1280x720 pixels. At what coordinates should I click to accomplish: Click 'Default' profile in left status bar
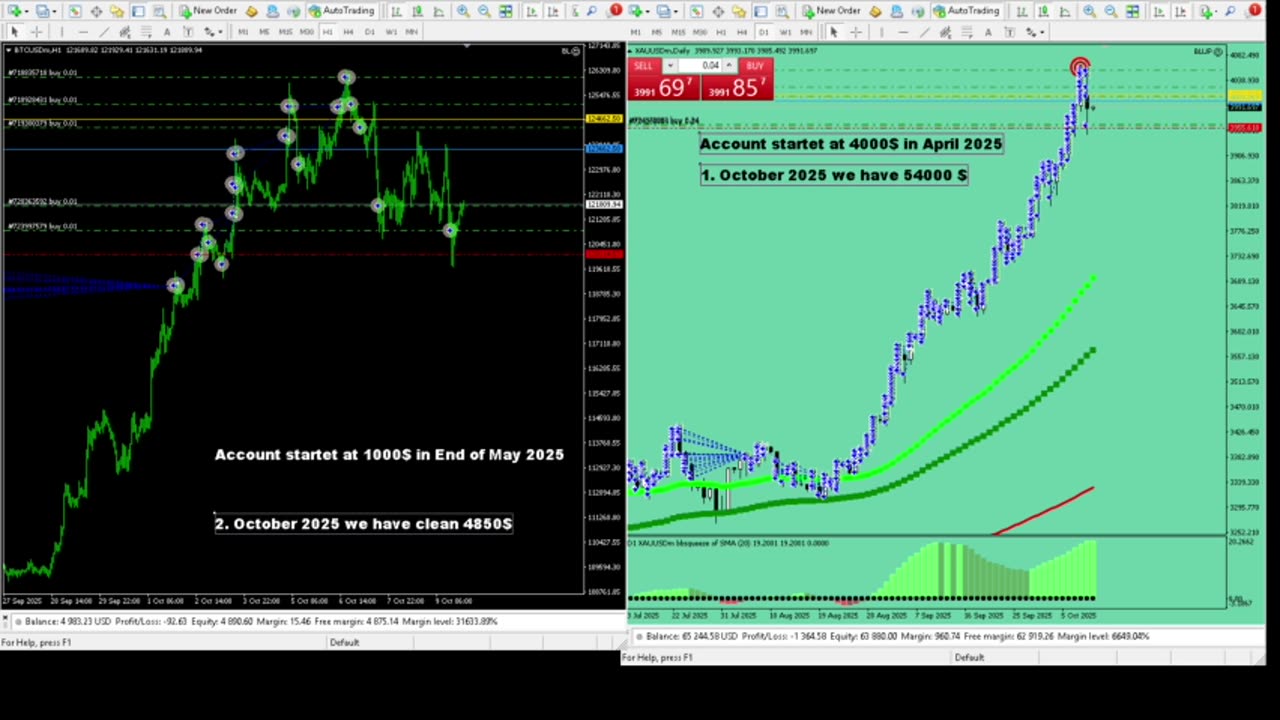click(x=344, y=642)
